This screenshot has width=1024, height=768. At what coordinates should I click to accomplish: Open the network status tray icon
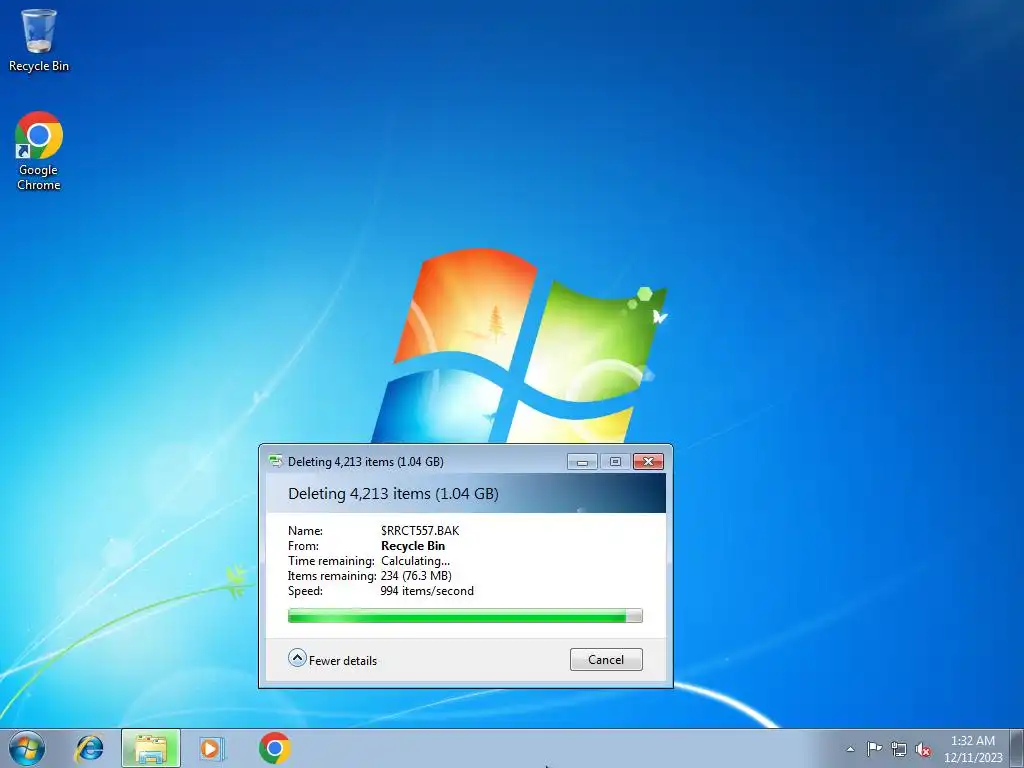click(899, 749)
